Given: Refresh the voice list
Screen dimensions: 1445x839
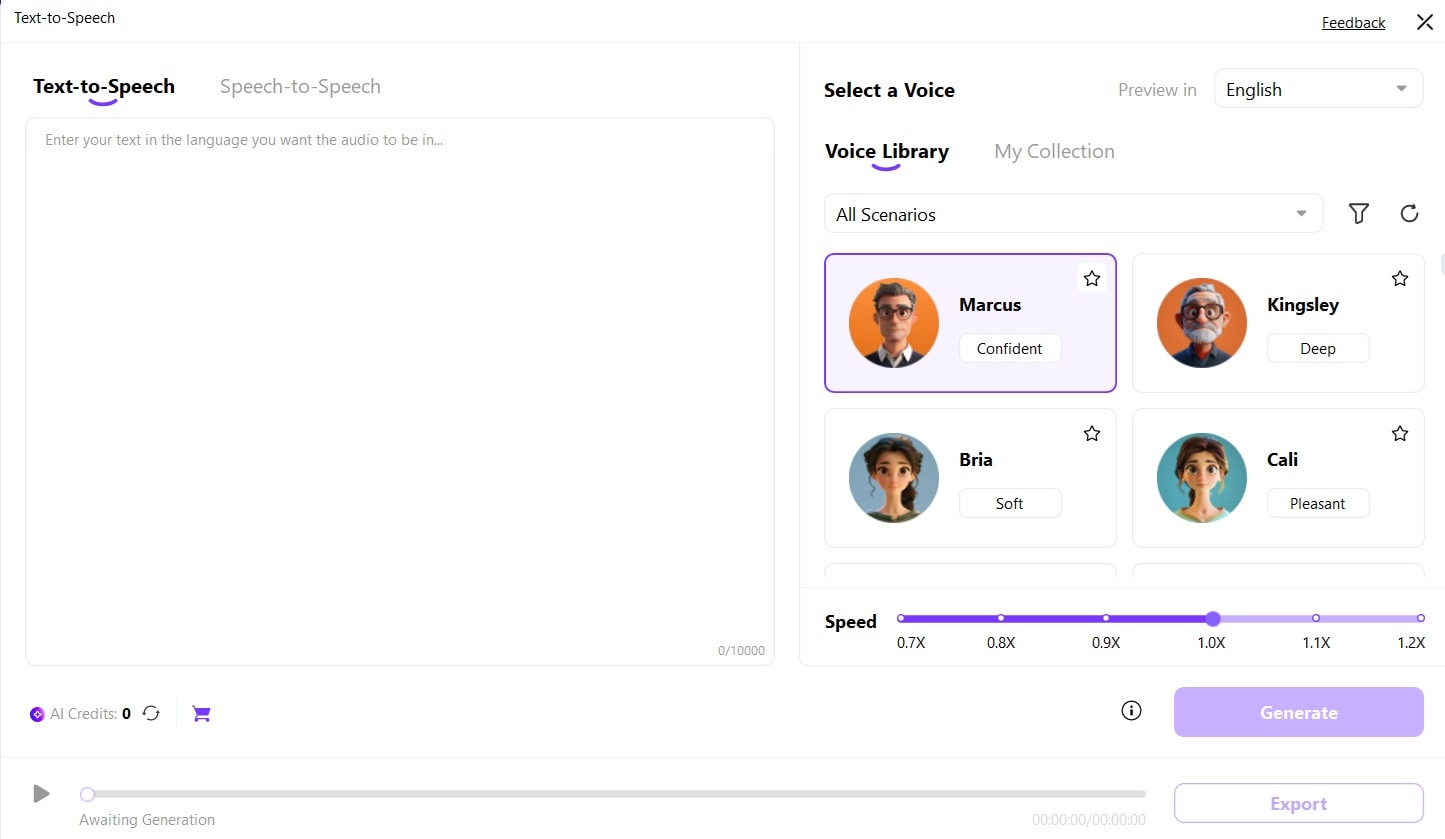Looking at the screenshot, I should 1409,213.
